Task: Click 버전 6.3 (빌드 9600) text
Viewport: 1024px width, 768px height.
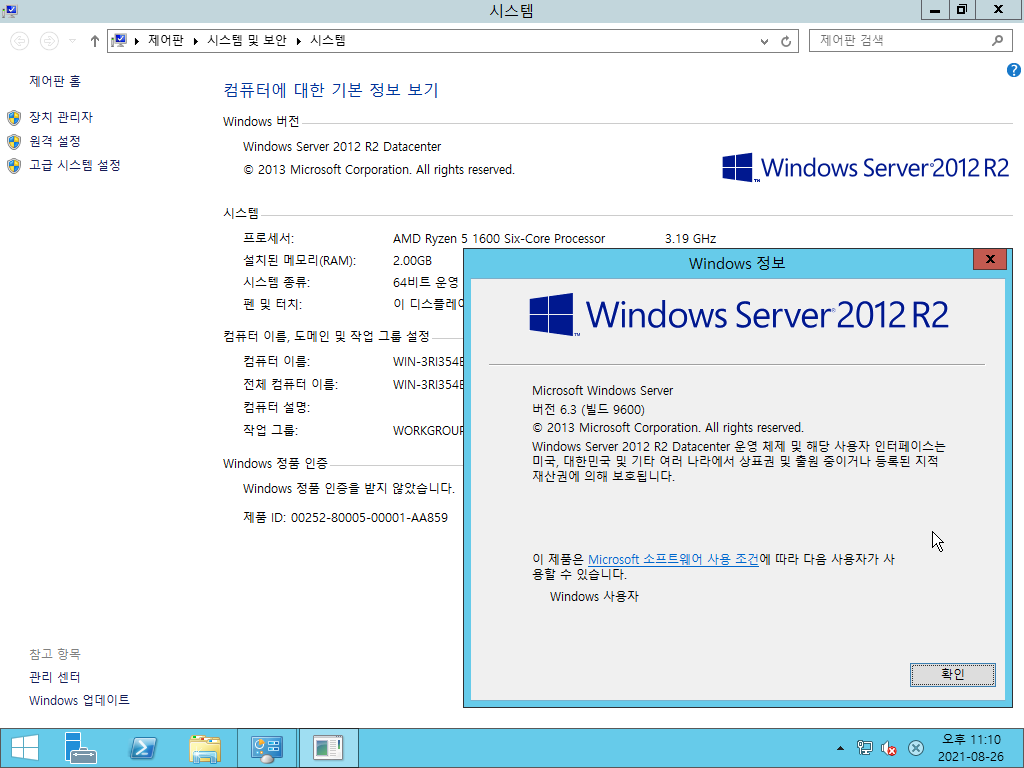Action: point(588,409)
